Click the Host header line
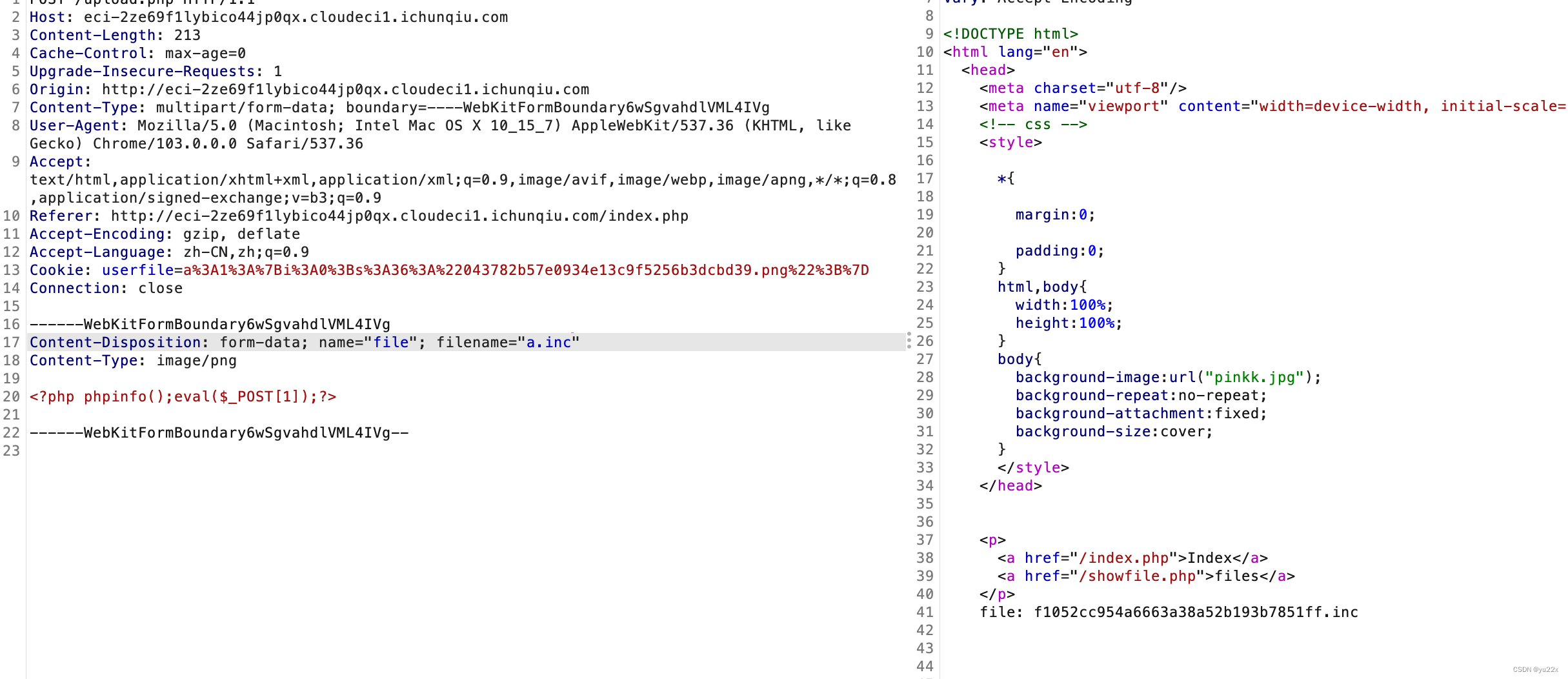This screenshot has height=679, width=1568. click(x=268, y=17)
